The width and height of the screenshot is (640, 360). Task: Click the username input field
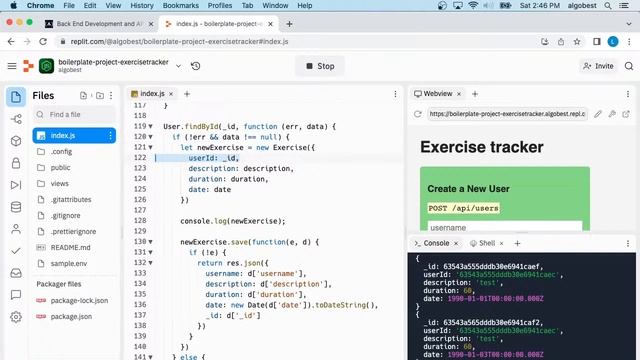(x=505, y=227)
